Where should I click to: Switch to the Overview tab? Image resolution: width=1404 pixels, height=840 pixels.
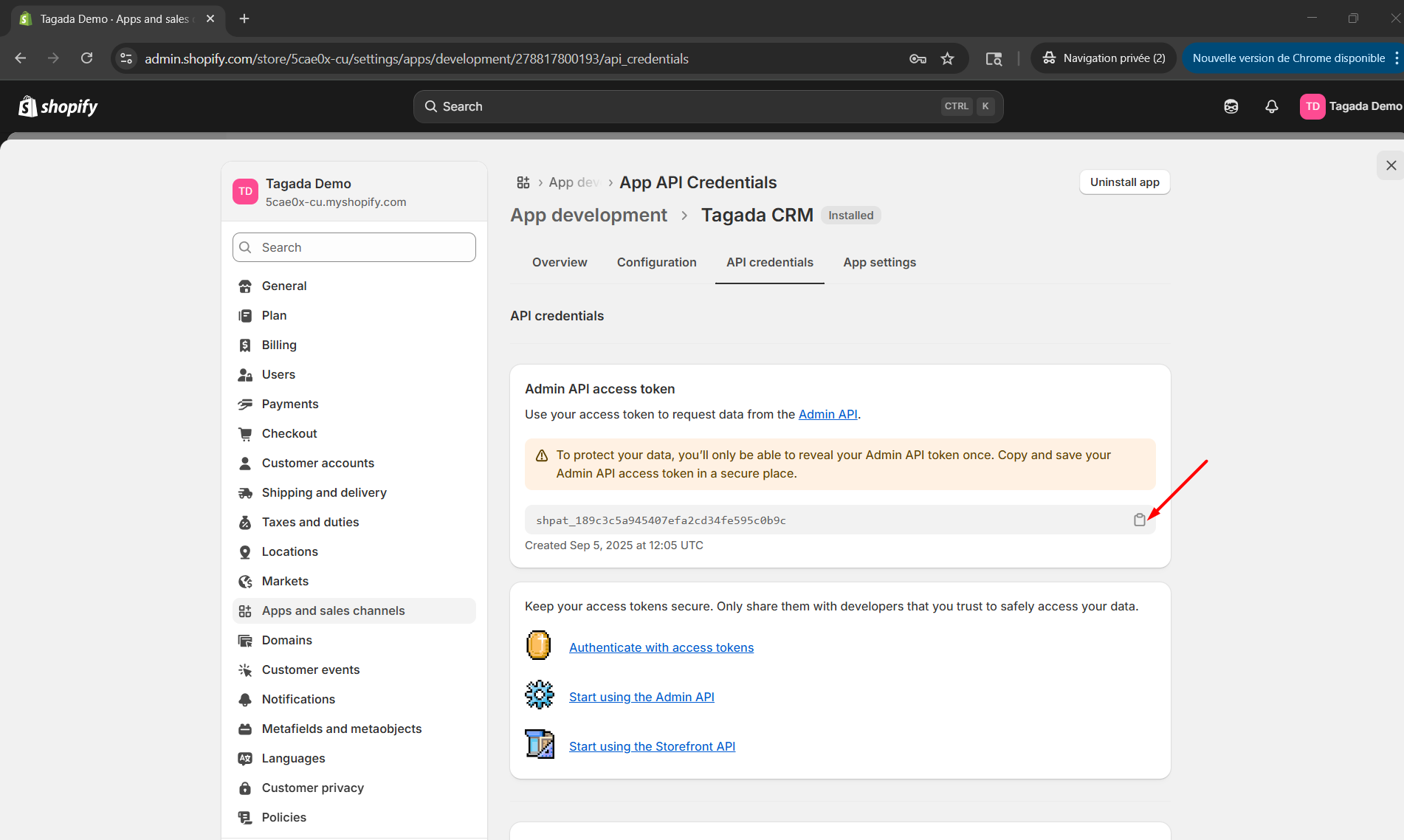coord(560,262)
